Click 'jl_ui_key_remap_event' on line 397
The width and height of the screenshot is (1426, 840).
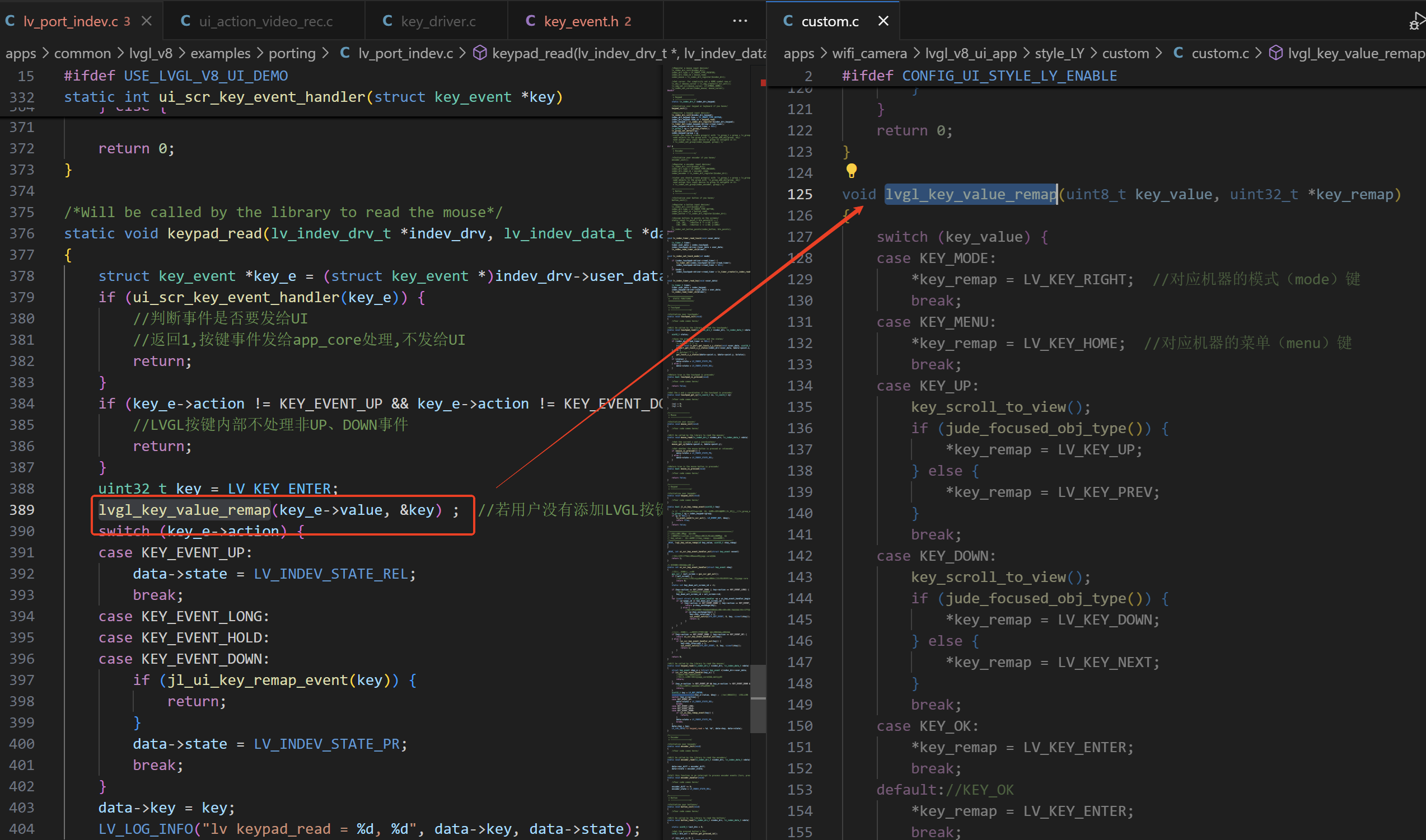[258, 680]
